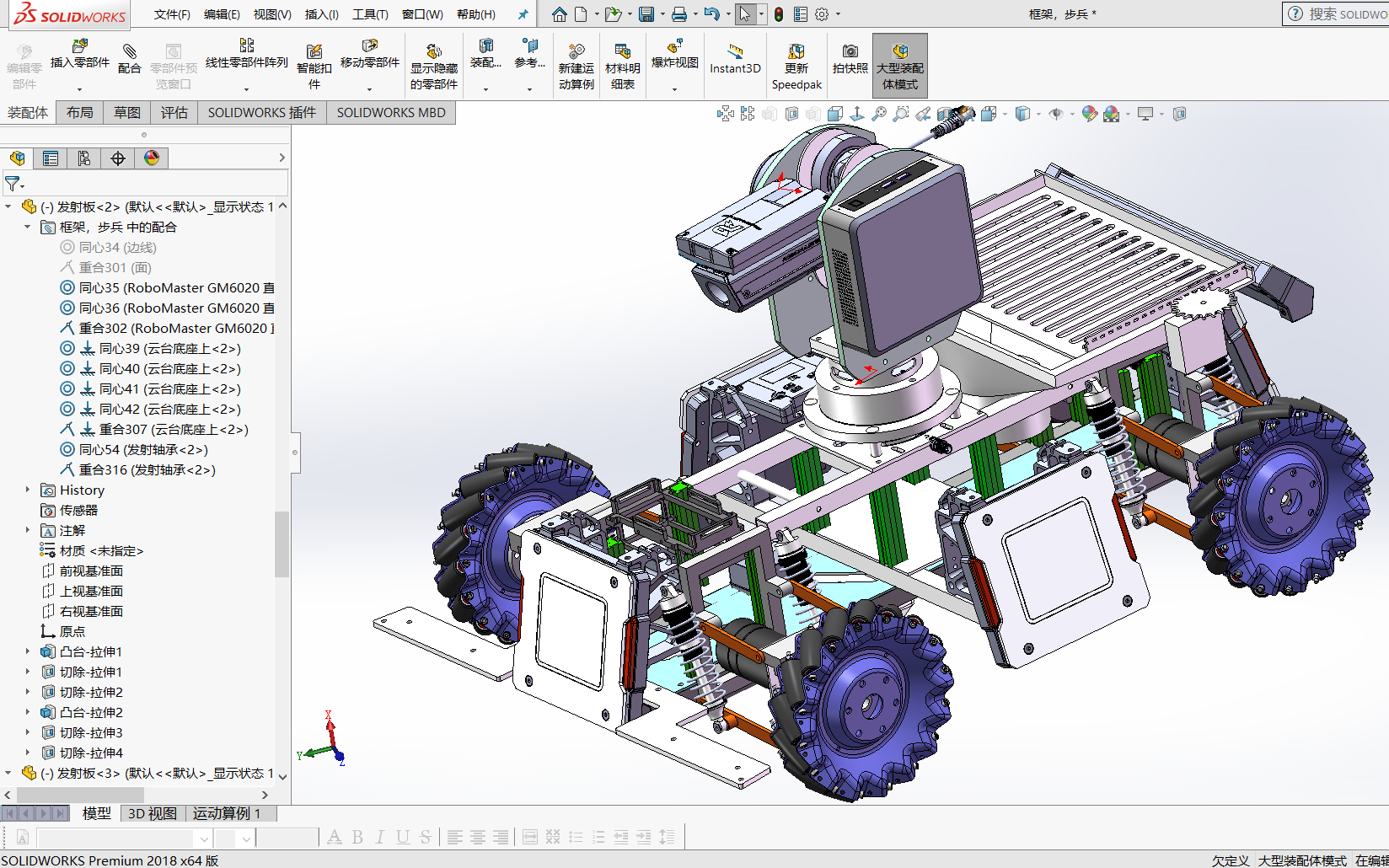This screenshot has height=868, width=1389.
Task: Switch to the 评估 tab
Action: tap(174, 113)
